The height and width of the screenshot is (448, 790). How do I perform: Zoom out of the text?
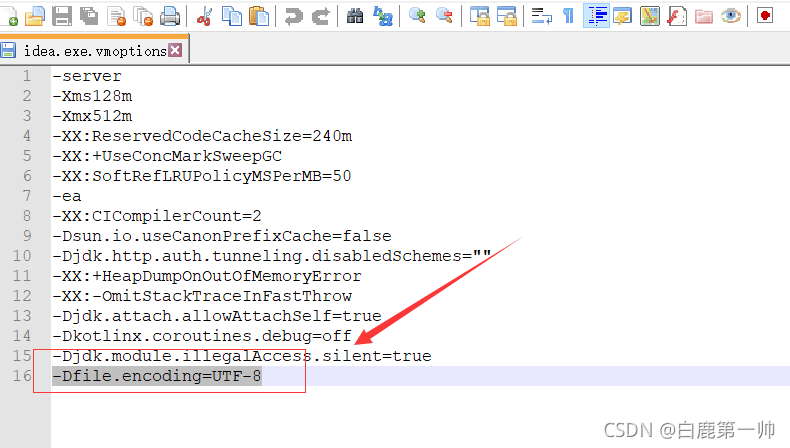[444, 16]
